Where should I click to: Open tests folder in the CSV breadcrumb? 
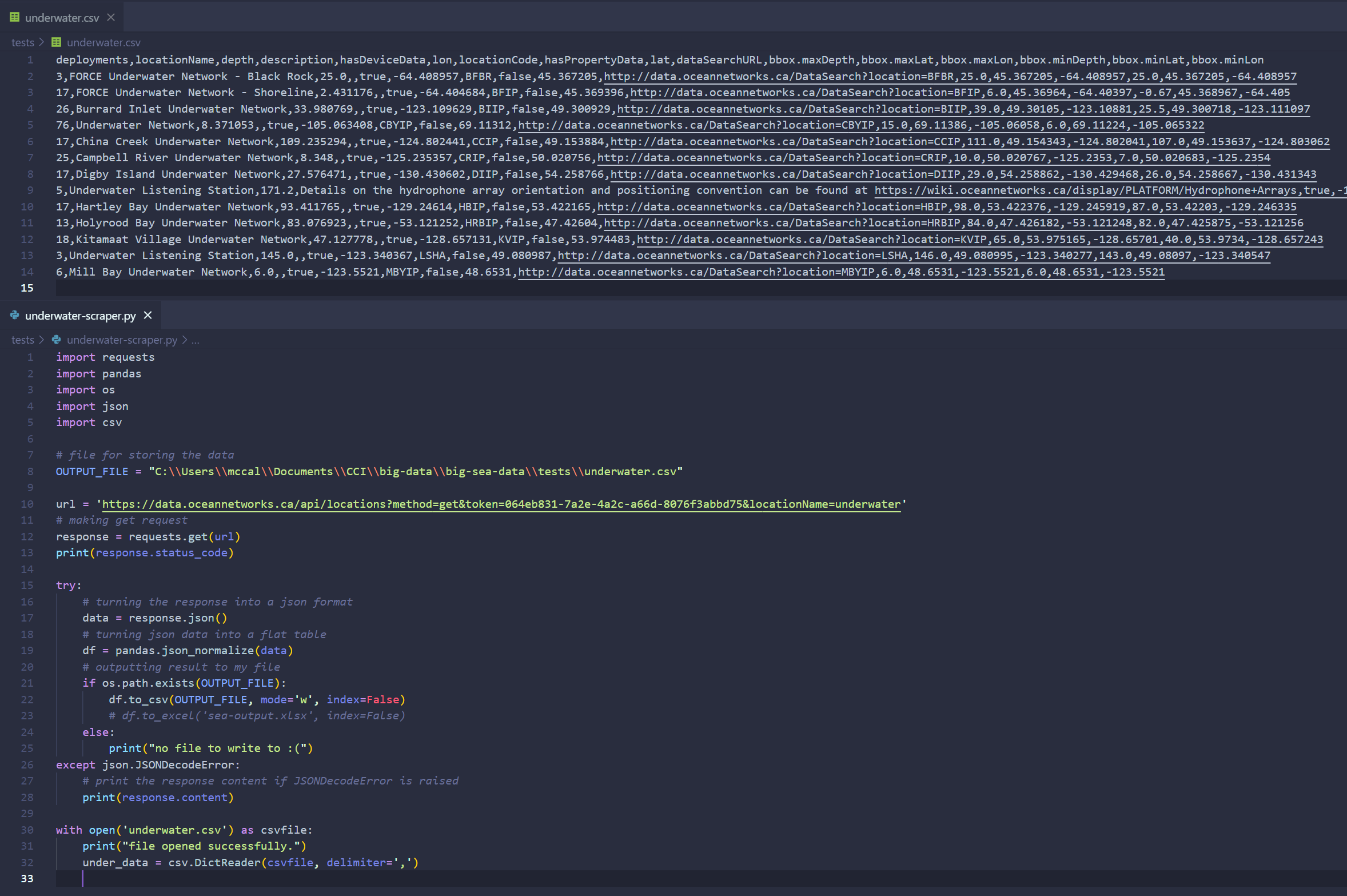pyautogui.click(x=22, y=42)
